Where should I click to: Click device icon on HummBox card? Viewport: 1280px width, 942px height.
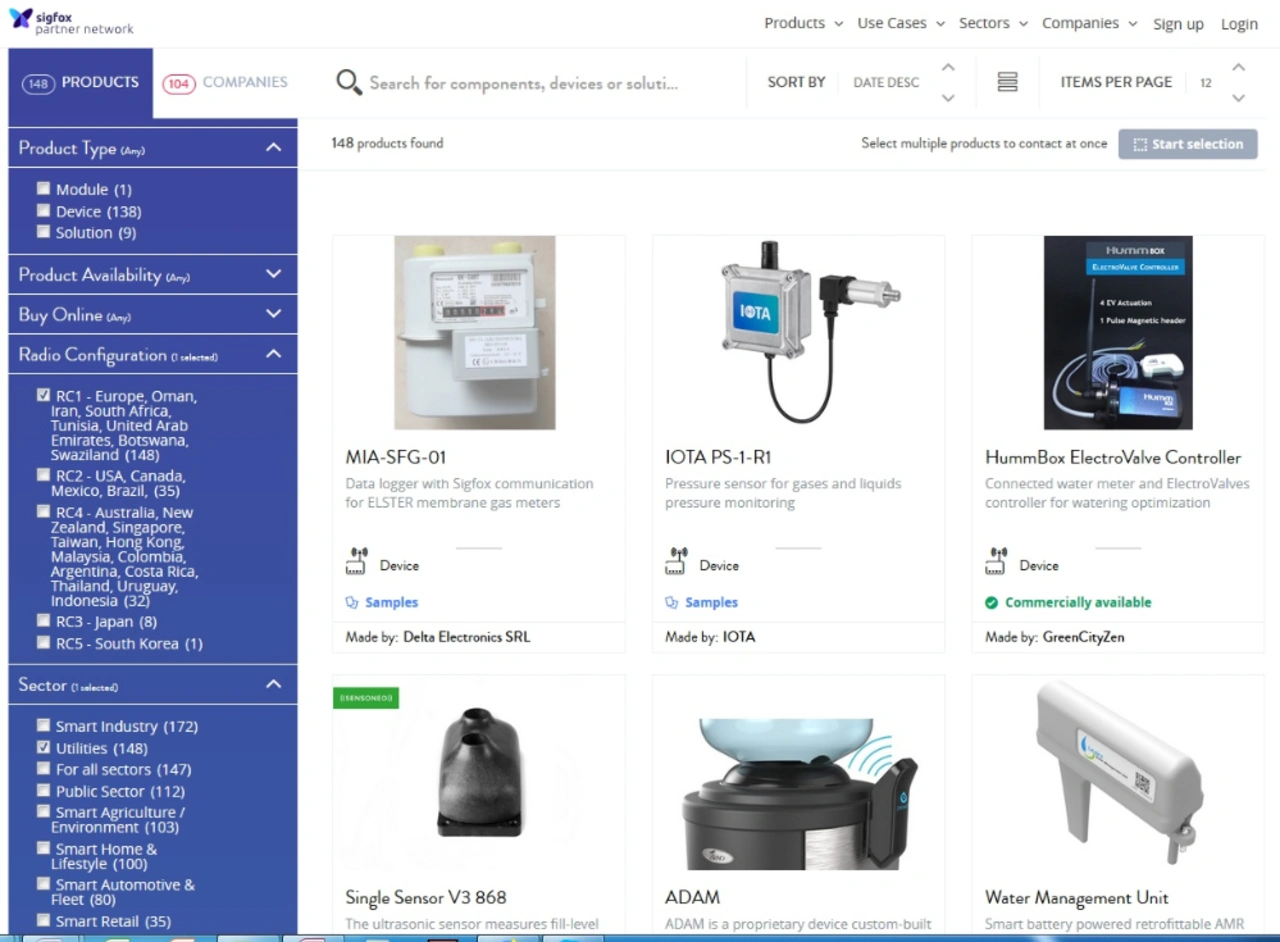(996, 561)
